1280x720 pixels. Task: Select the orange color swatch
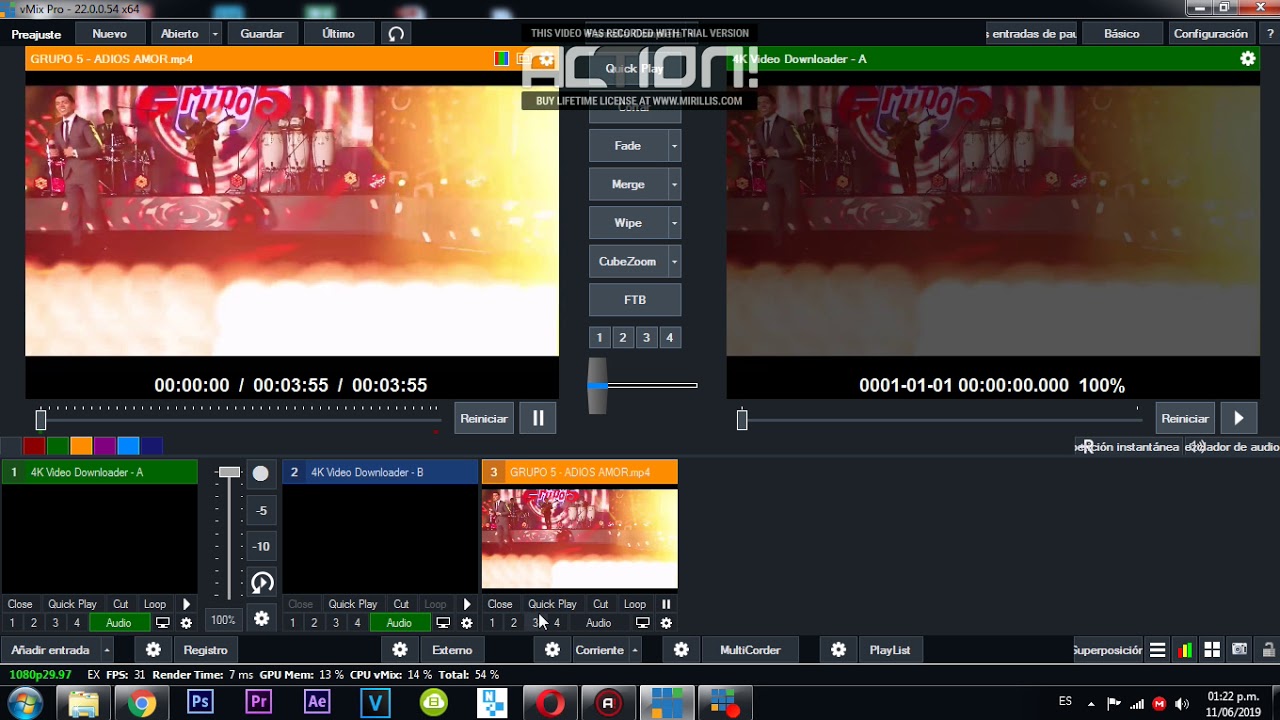81,446
